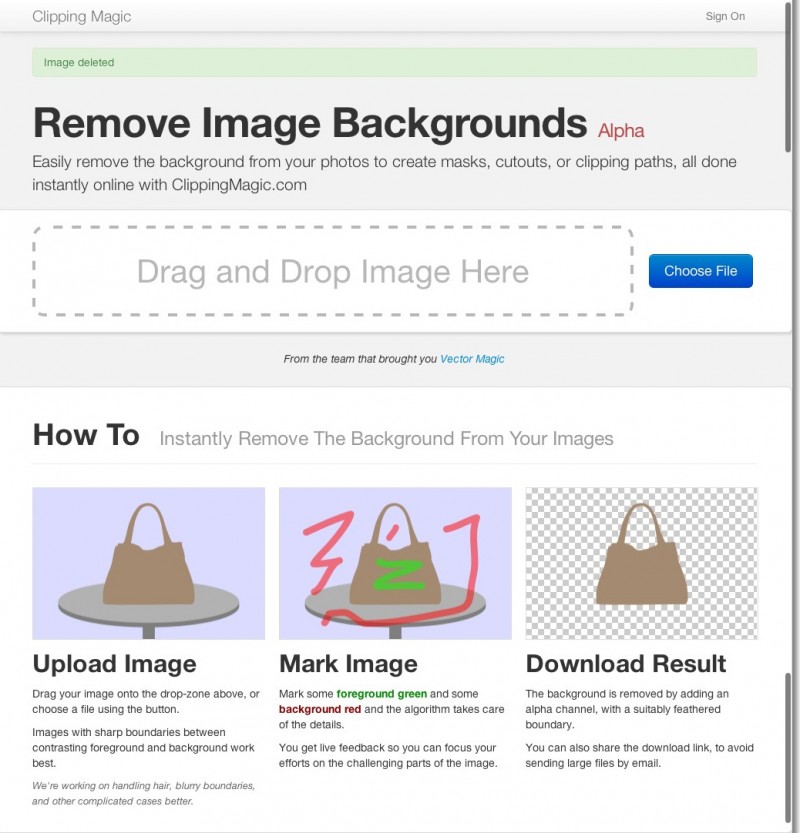Click the Download Result transparent thumbnail
The image size is (800, 833).
pyautogui.click(x=642, y=563)
